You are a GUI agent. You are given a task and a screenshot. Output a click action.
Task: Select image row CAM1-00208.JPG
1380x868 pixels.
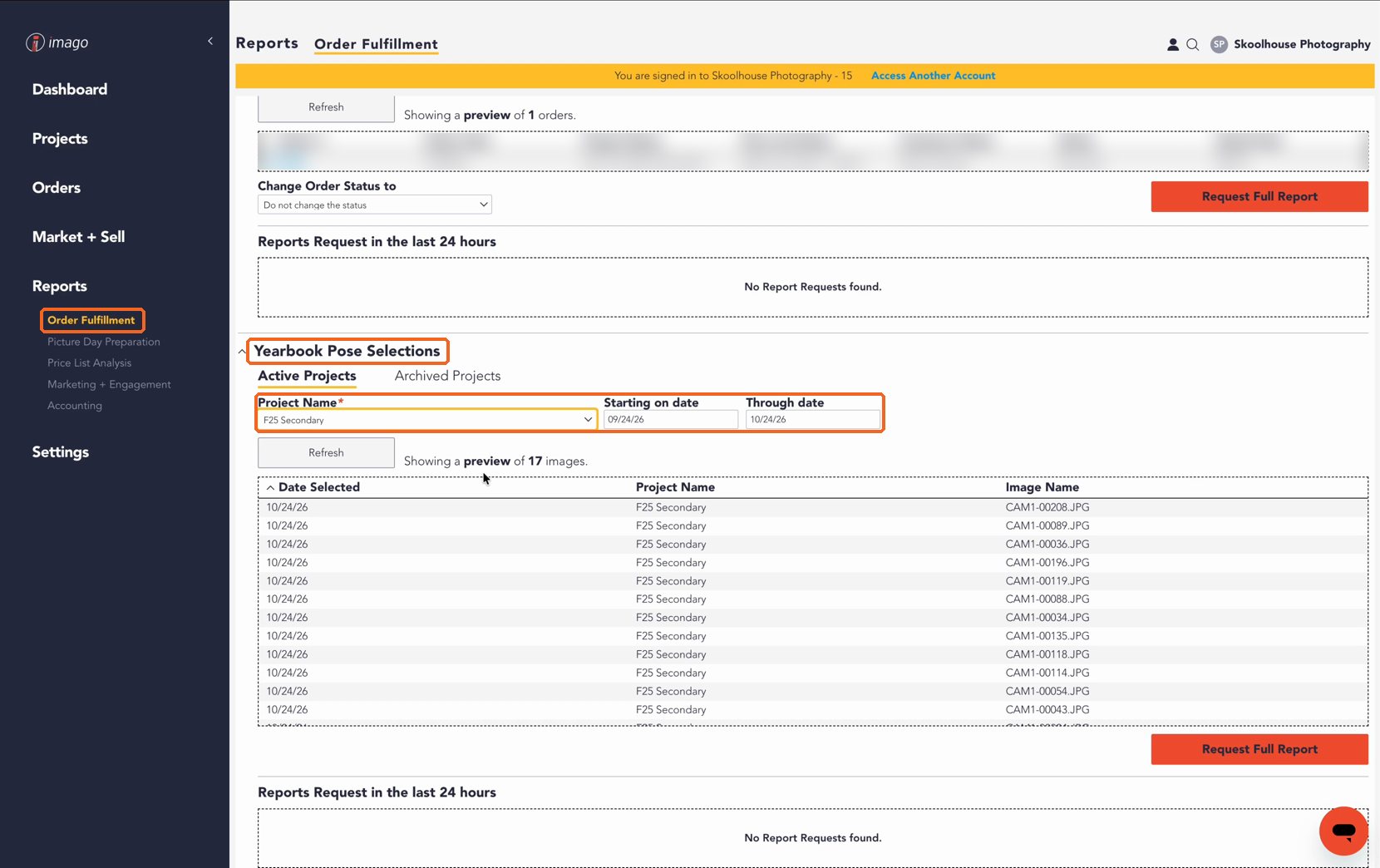[813, 508]
